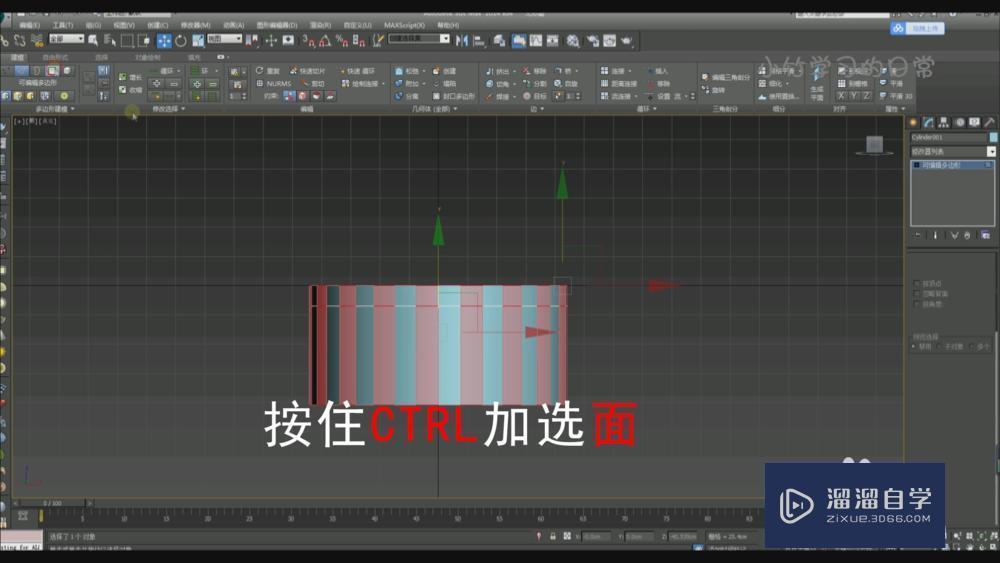Toggle the Y align constraint button
The width and height of the screenshot is (1000, 563).
coord(854,96)
